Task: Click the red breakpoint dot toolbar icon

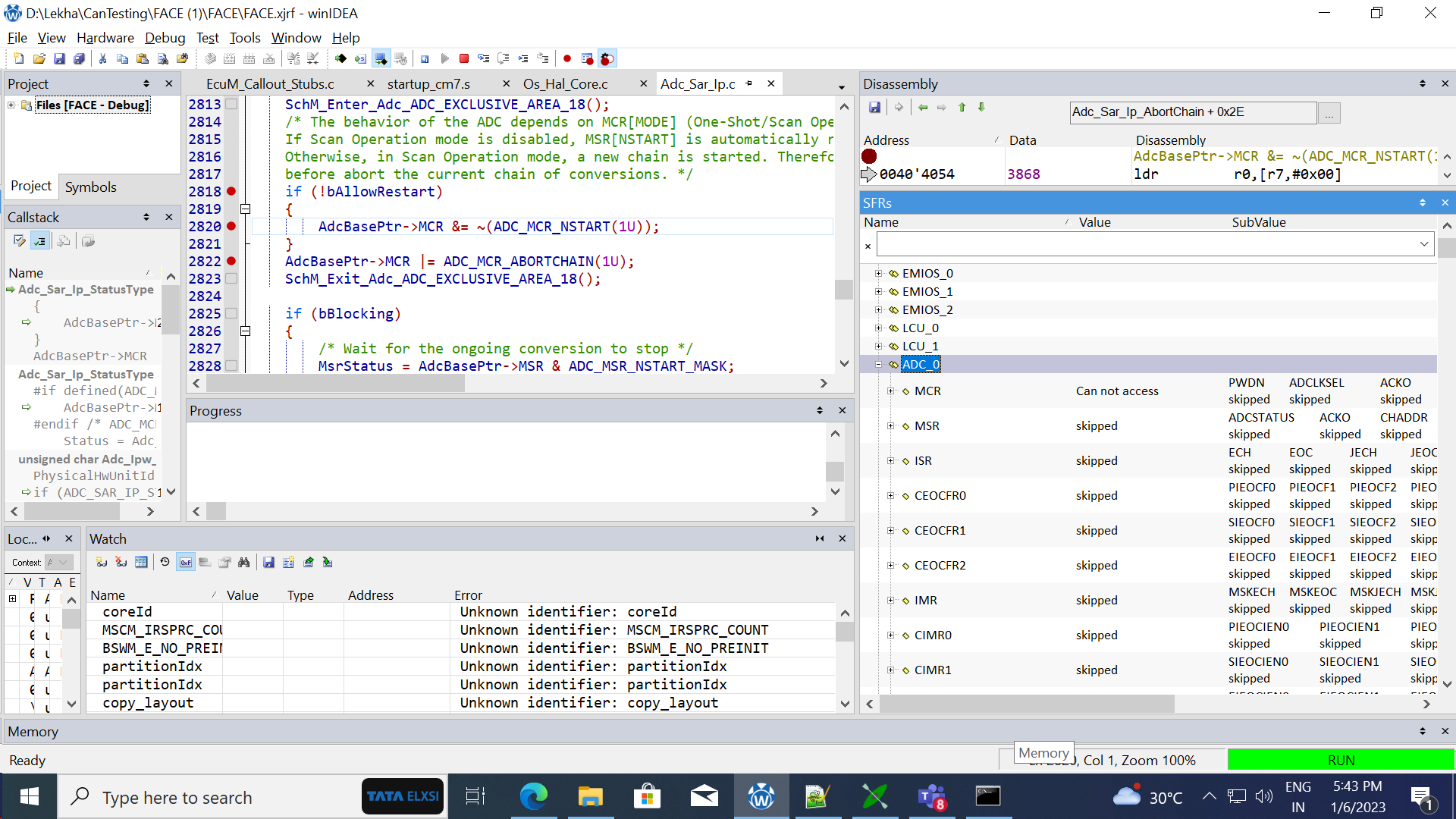Action: click(x=567, y=58)
